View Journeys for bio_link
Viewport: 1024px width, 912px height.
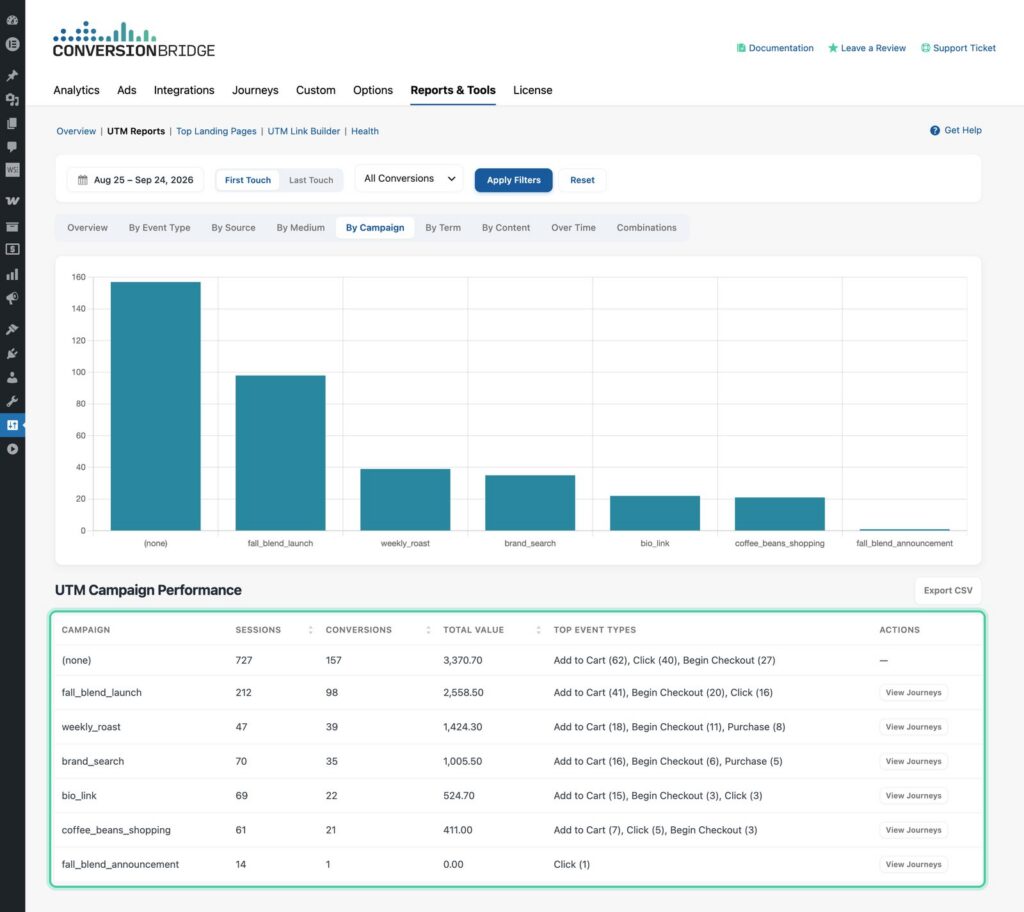tap(913, 796)
